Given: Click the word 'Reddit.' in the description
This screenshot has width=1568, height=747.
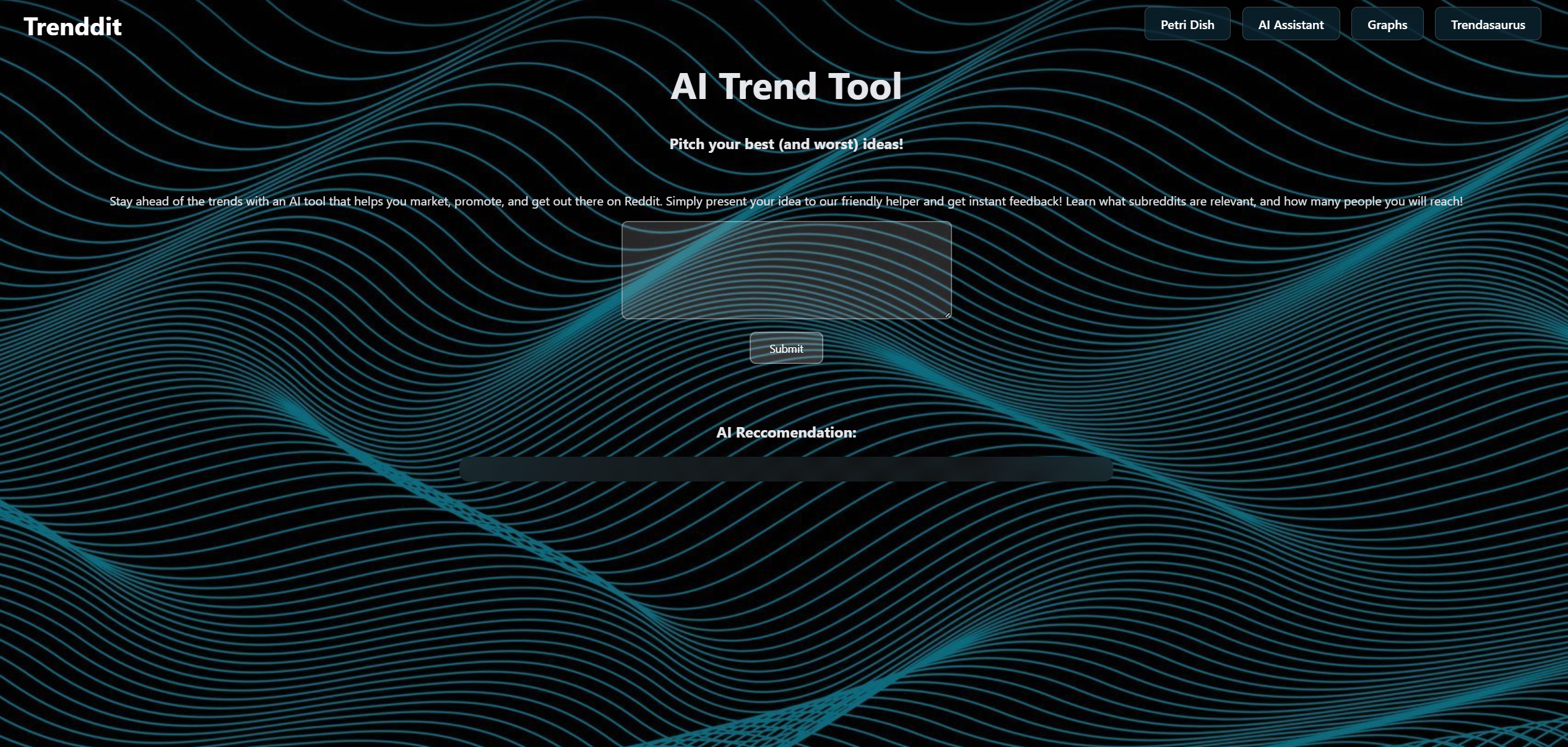Looking at the screenshot, I should (643, 201).
